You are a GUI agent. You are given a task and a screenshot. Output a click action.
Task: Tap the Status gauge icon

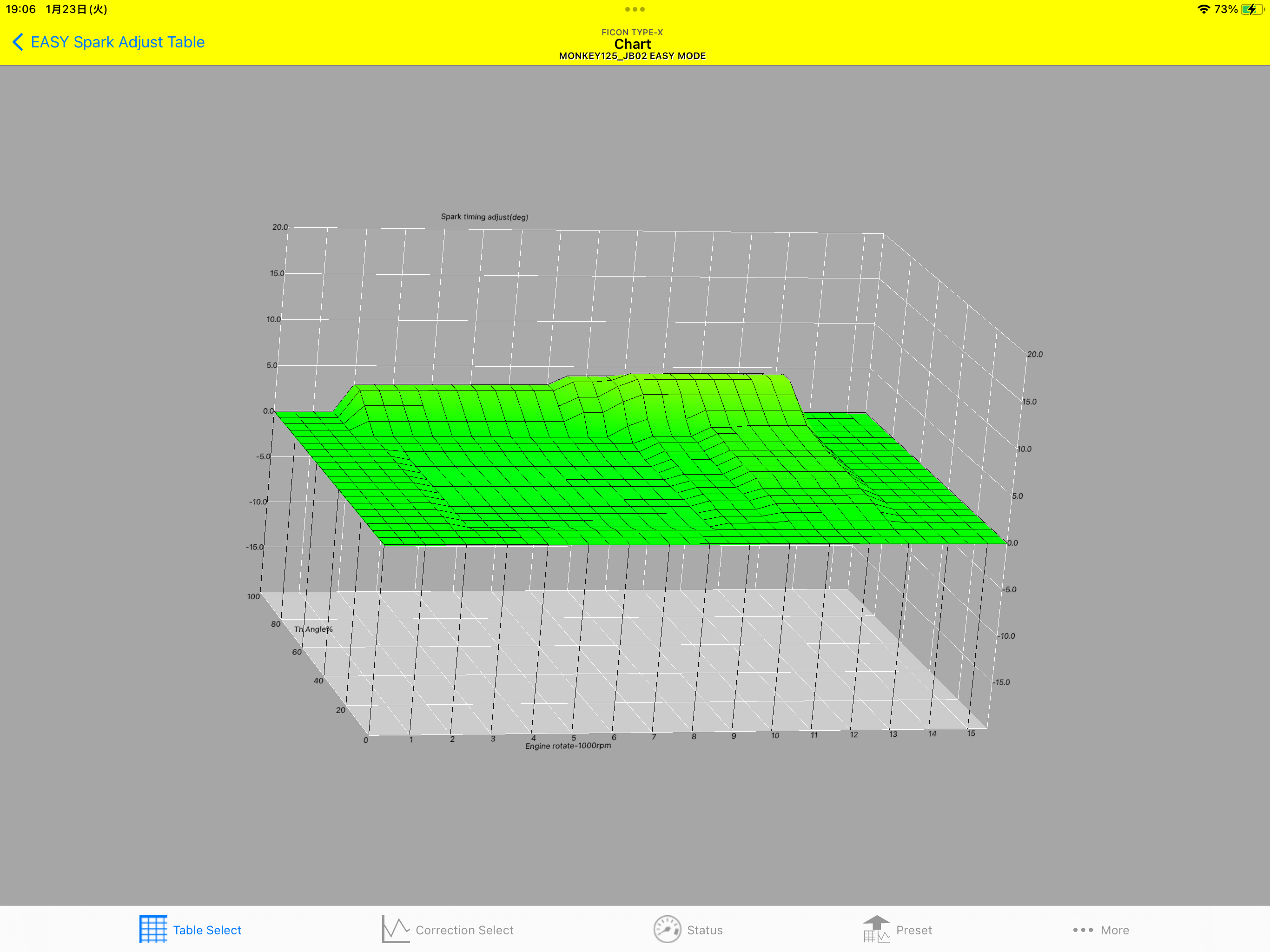pos(667,929)
